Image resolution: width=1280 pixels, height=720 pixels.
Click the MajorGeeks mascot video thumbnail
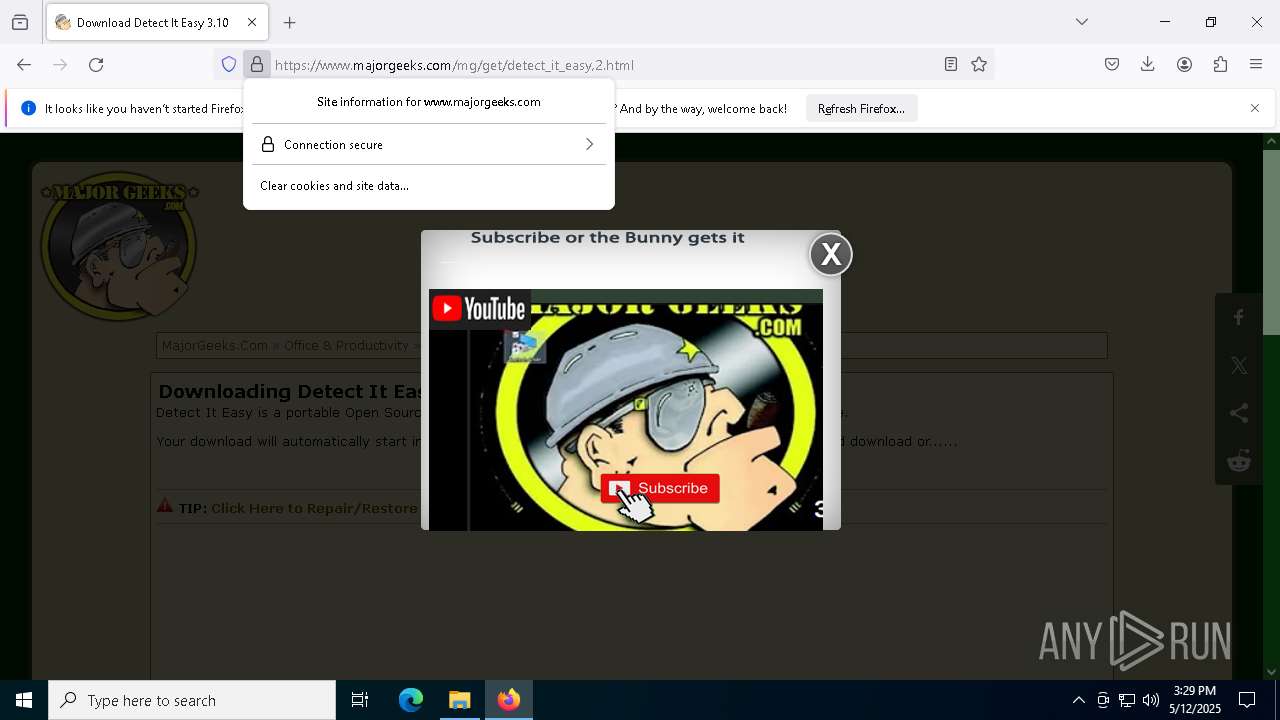[626, 410]
